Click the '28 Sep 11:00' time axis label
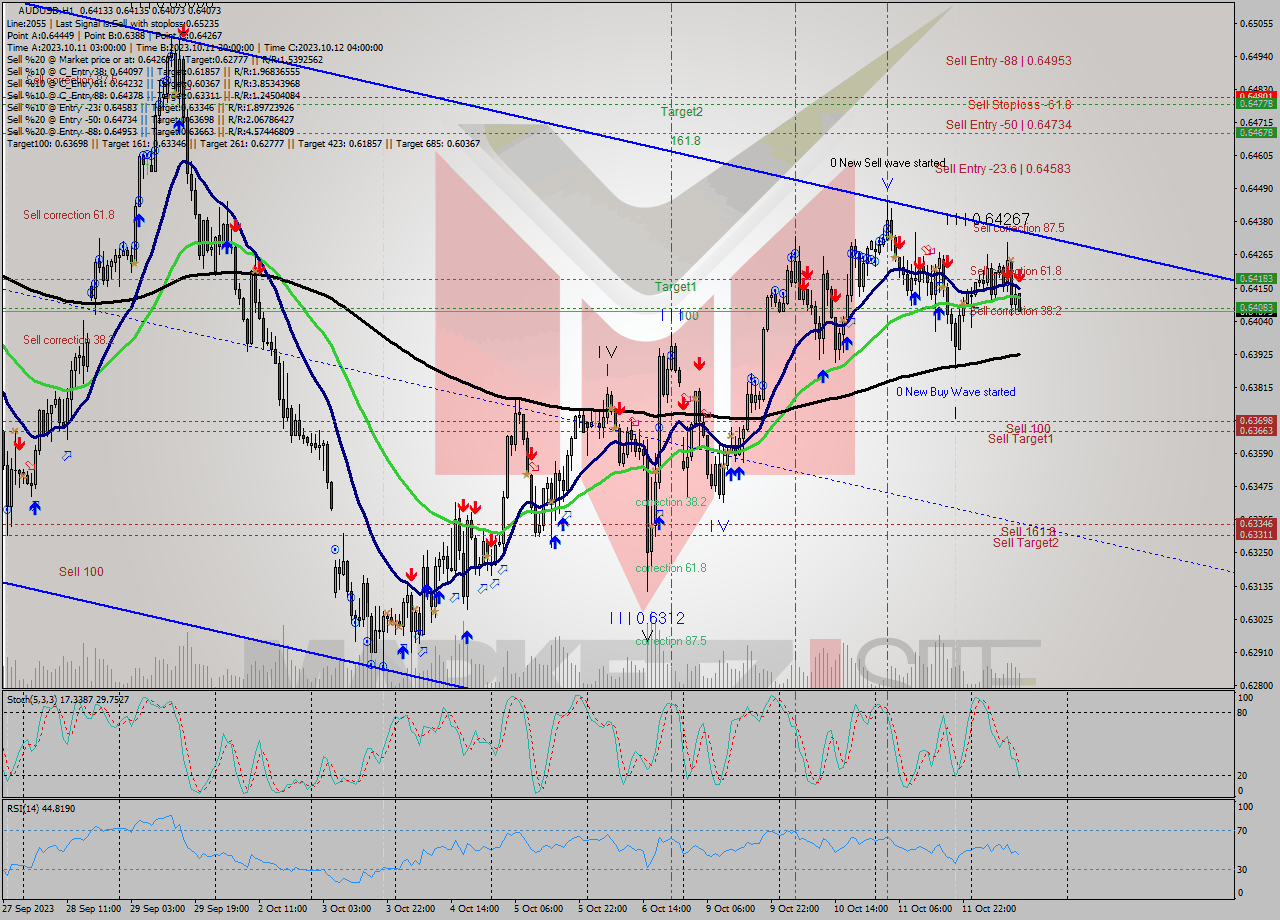Image resolution: width=1280 pixels, height=920 pixels. 93,909
